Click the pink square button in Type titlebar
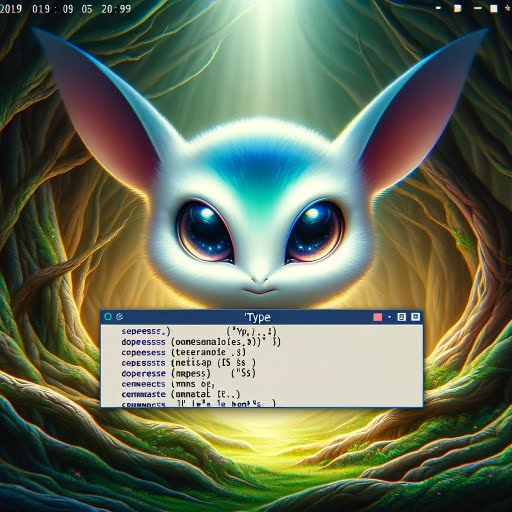The image size is (512, 512). pyautogui.click(x=377, y=317)
